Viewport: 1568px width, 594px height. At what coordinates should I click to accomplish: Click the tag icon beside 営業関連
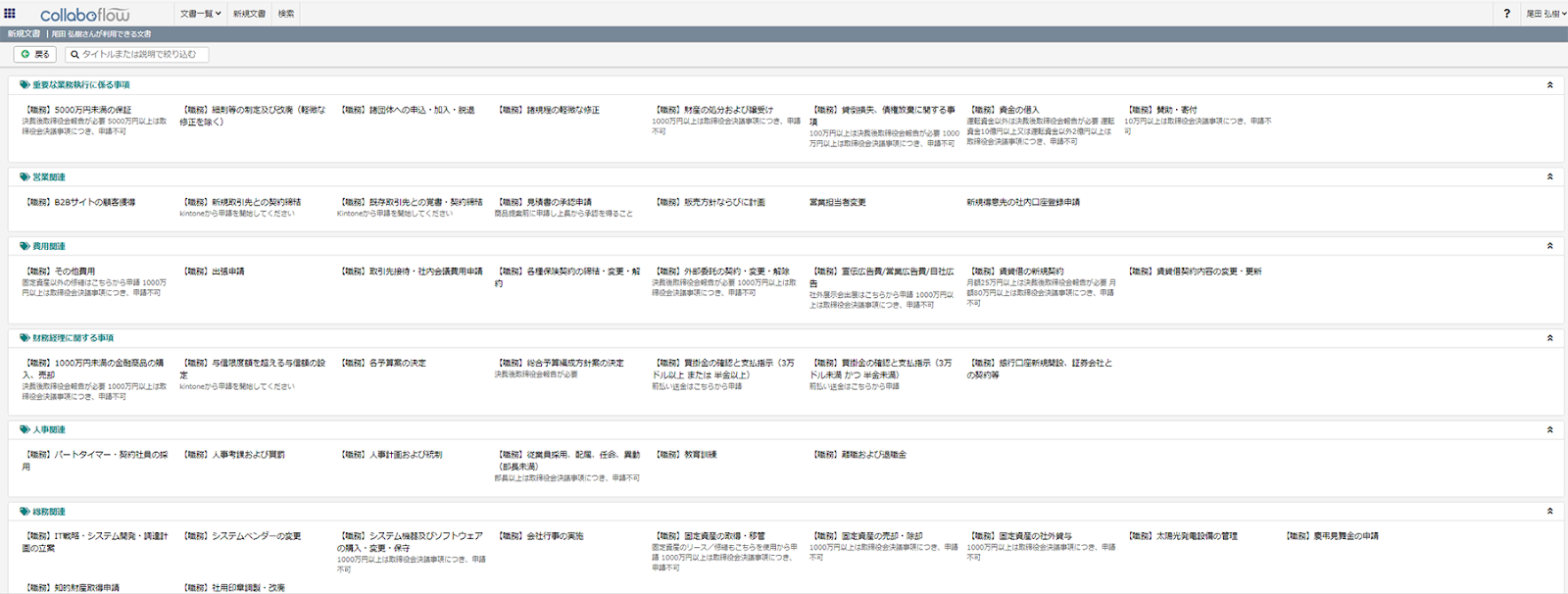[24, 177]
